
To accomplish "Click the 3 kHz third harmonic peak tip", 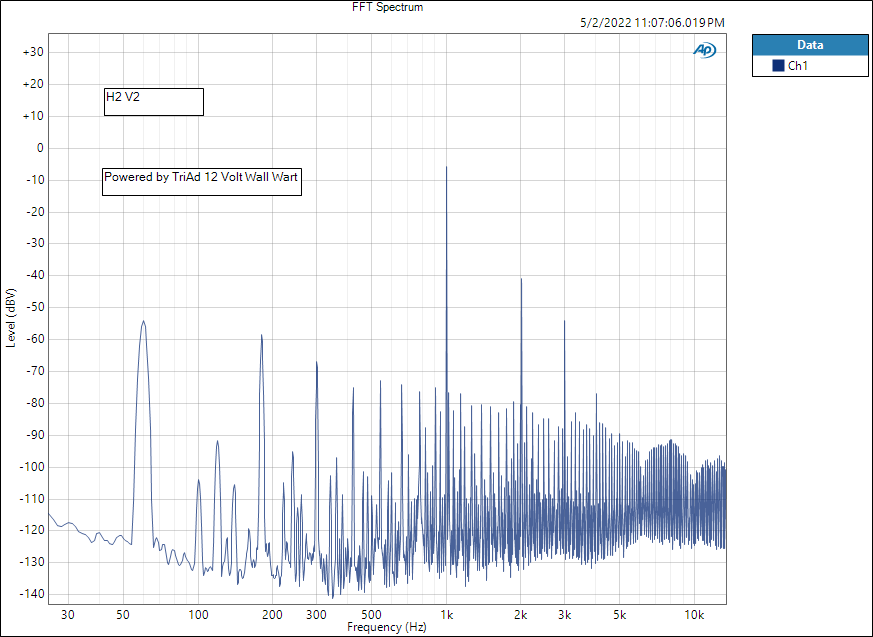I will coord(565,321).
